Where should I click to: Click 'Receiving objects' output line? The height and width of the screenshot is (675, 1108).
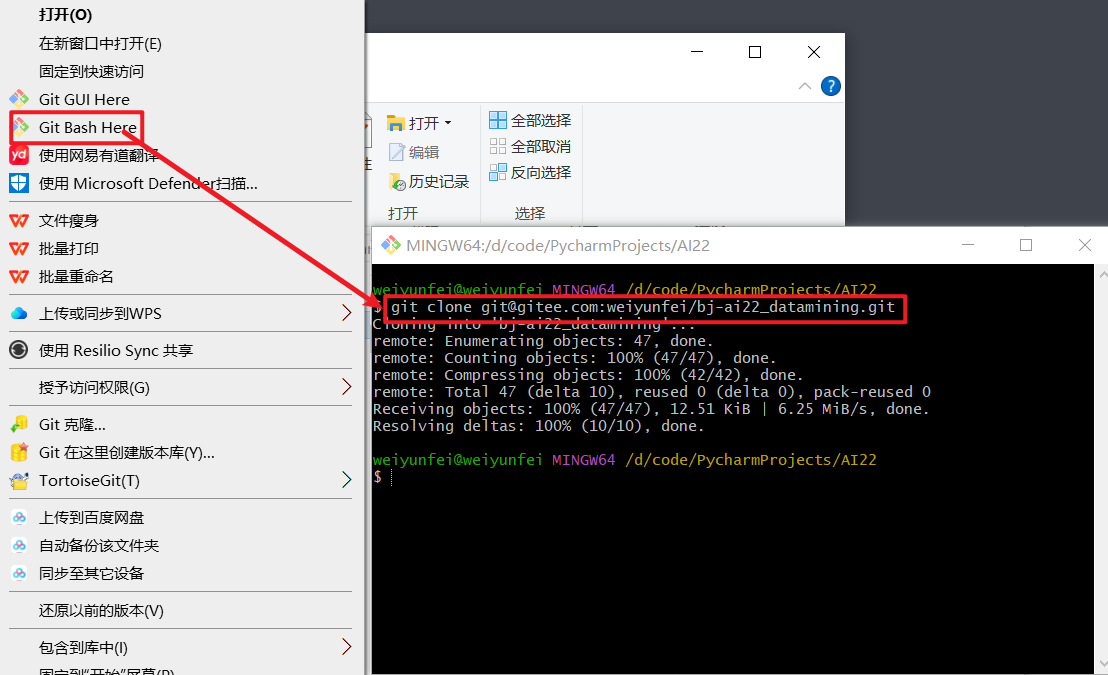coord(651,409)
